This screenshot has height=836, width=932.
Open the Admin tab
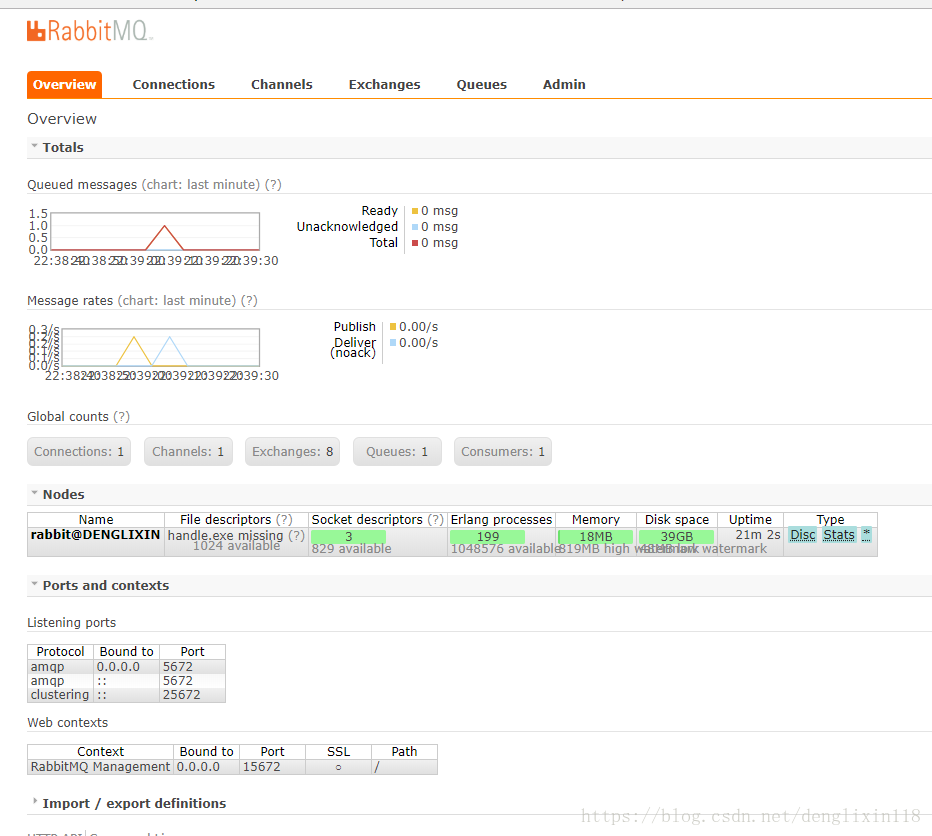click(x=564, y=84)
